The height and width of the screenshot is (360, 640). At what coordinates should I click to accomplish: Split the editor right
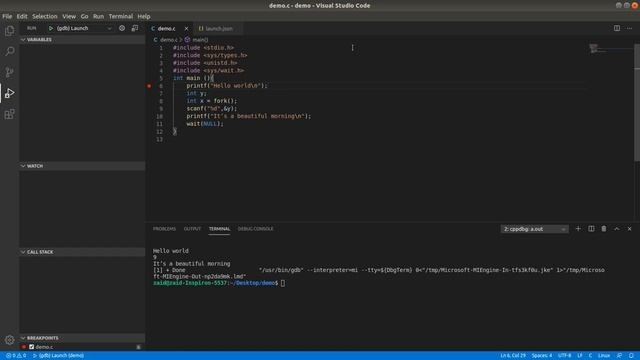click(617, 28)
